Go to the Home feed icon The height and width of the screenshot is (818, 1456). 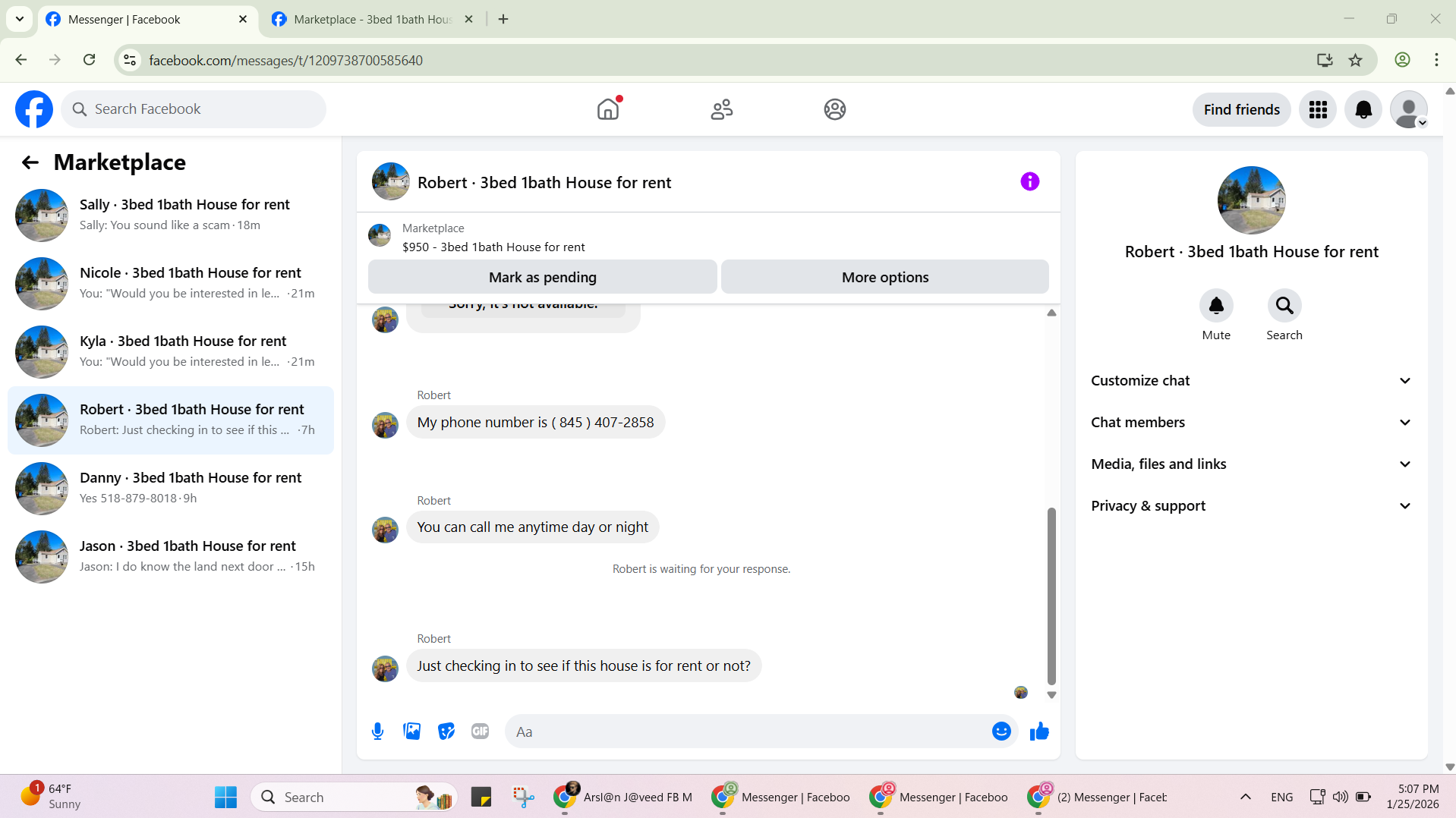[x=608, y=109]
